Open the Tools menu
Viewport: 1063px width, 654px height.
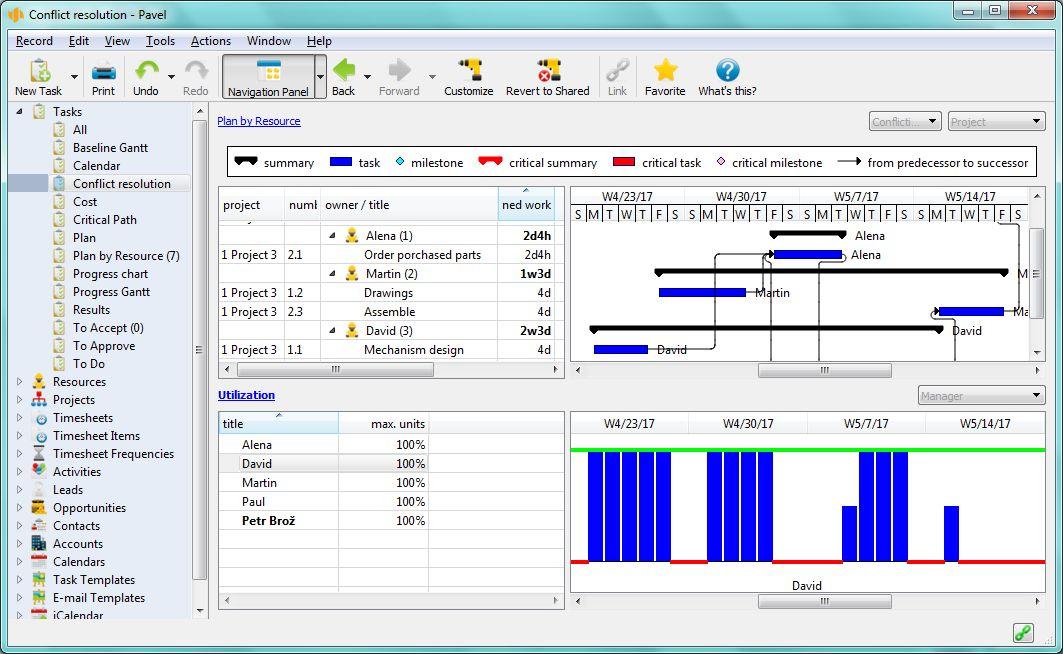[x=160, y=41]
